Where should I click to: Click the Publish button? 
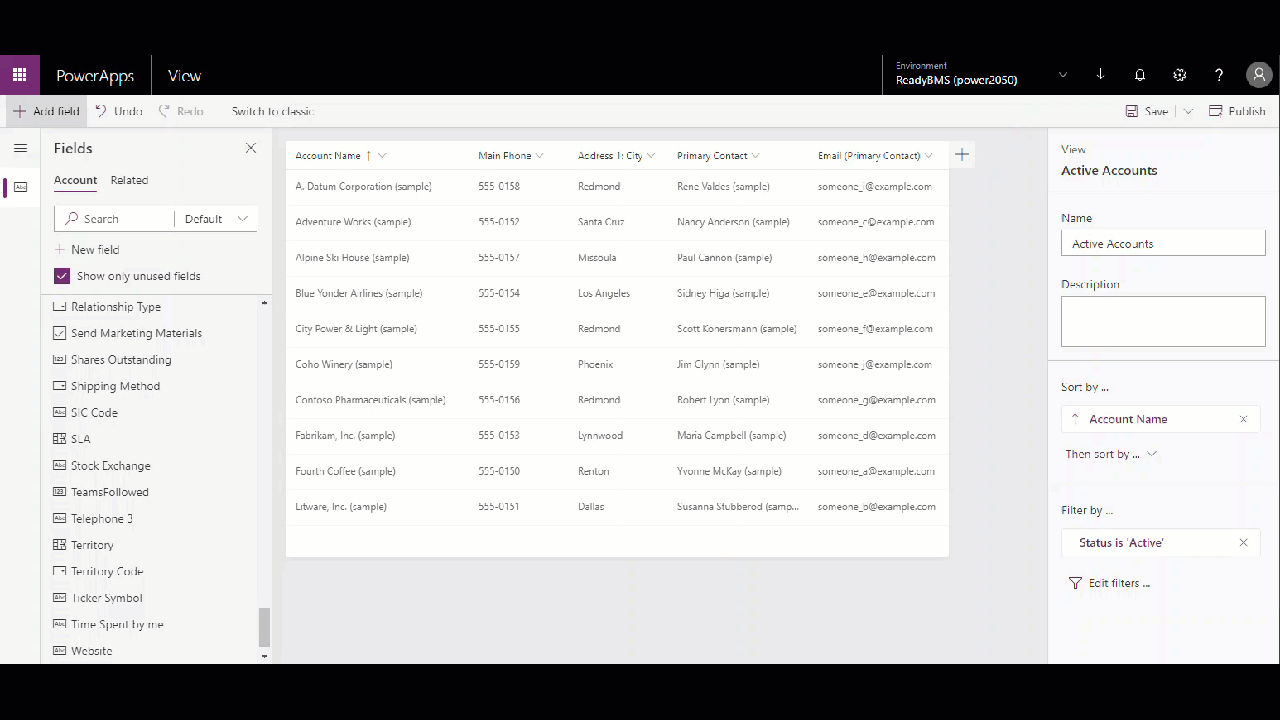coord(1237,111)
